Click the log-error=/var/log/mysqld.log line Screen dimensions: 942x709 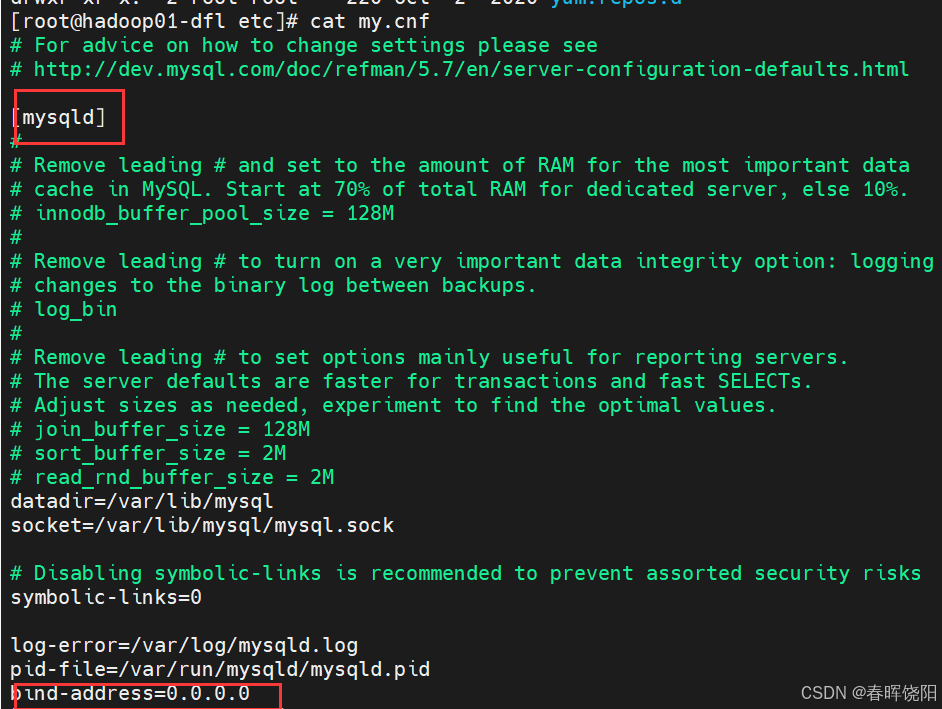(184, 646)
